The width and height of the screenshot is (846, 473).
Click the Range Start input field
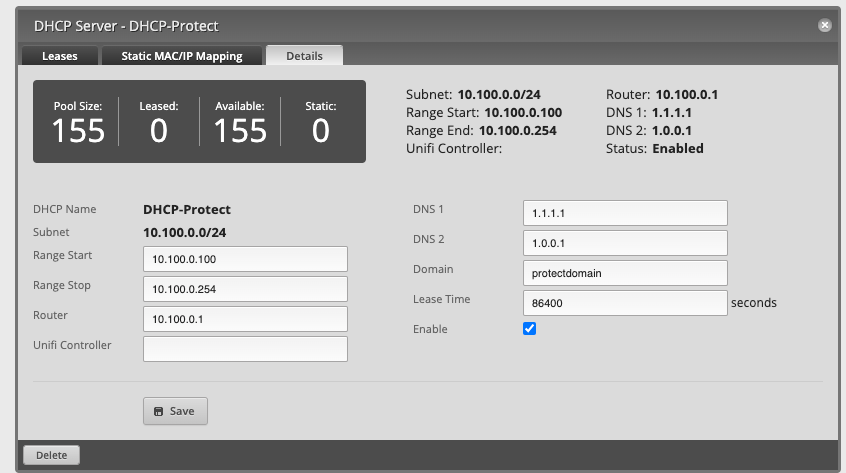[x=245, y=259]
